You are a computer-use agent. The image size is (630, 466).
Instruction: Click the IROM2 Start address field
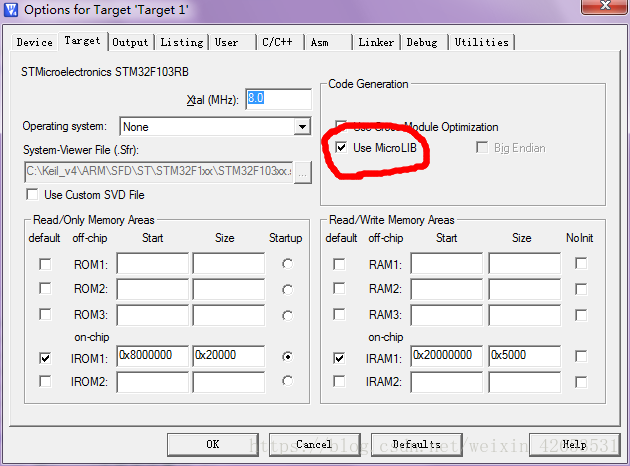tap(153, 382)
